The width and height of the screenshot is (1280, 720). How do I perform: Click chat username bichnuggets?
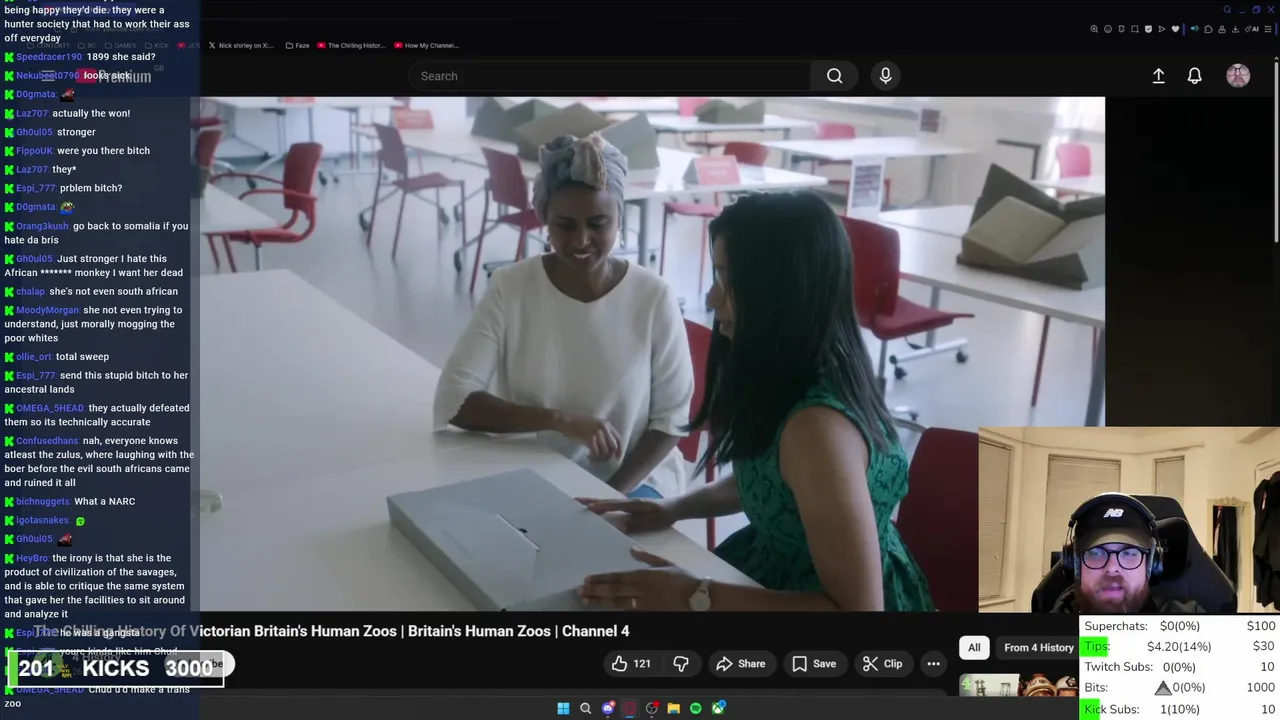point(43,502)
